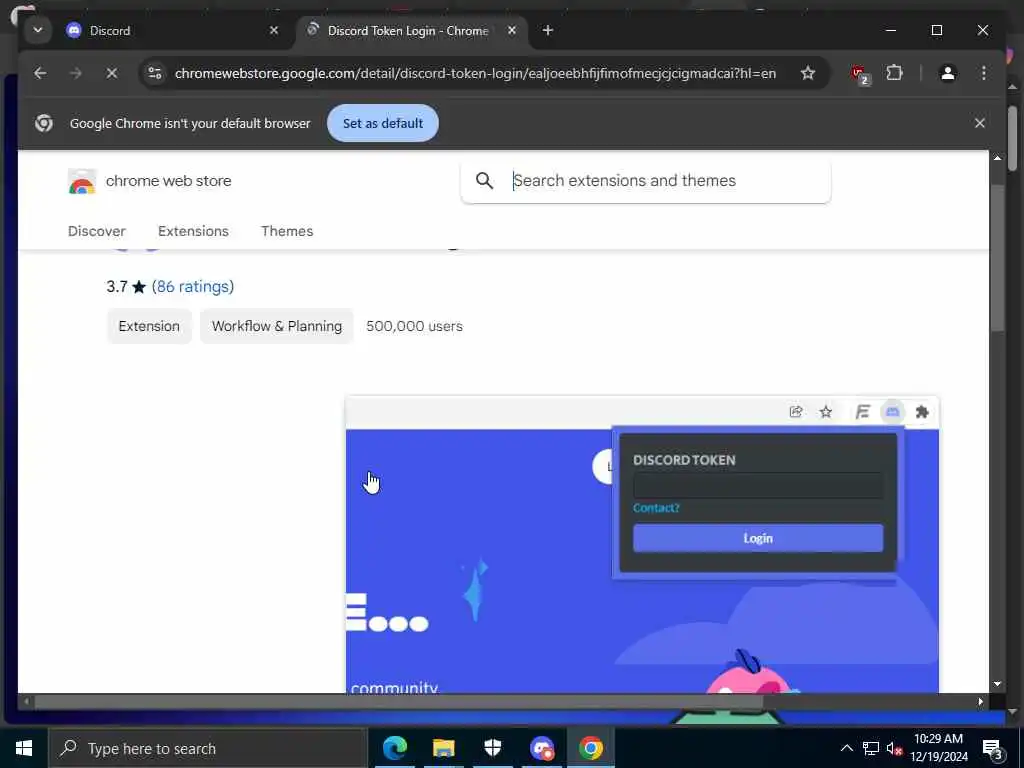Click the horizontal scrollbar left arrow

pyautogui.click(x=26, y=702)
